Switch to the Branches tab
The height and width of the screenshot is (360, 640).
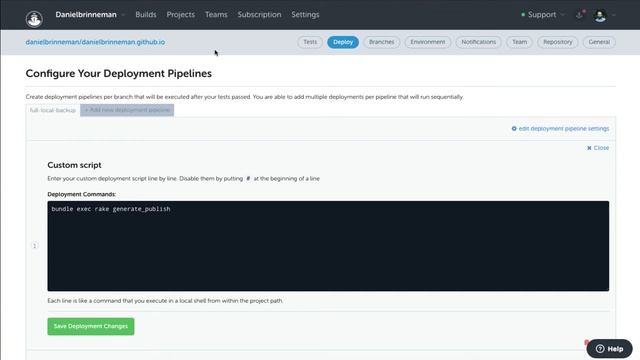[x=382, y=42]
